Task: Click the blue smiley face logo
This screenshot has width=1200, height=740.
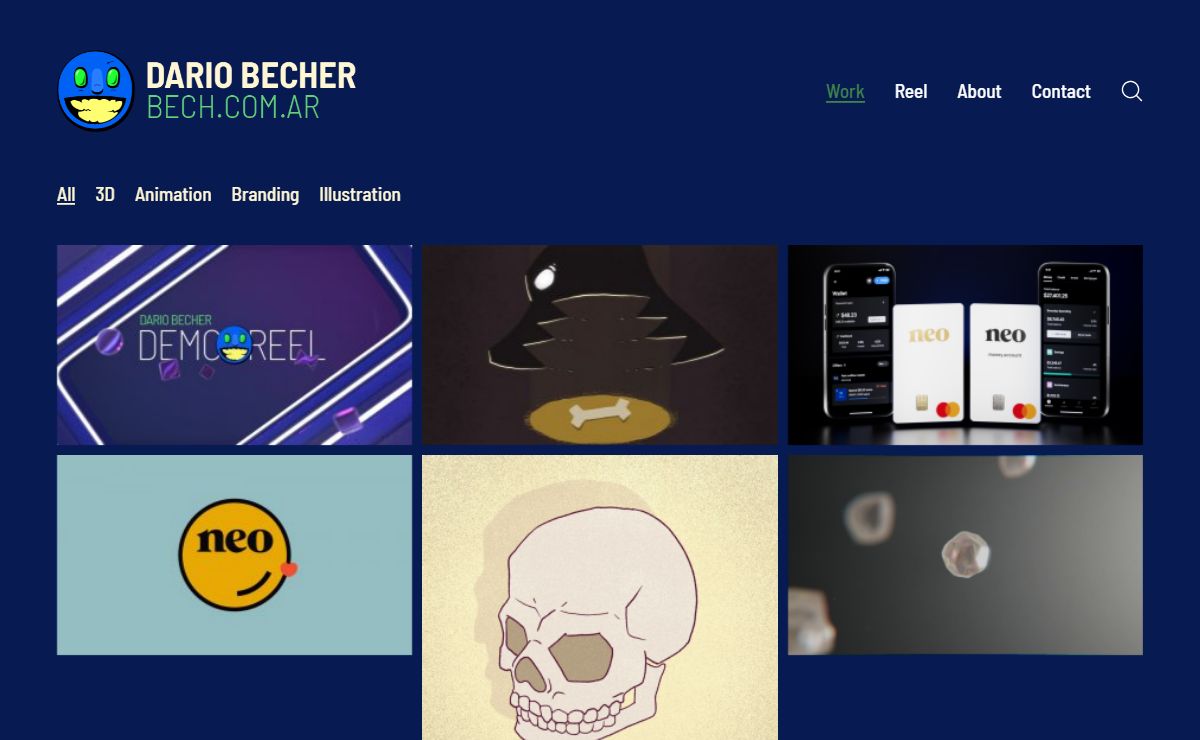Action: [x=96, y=91]
